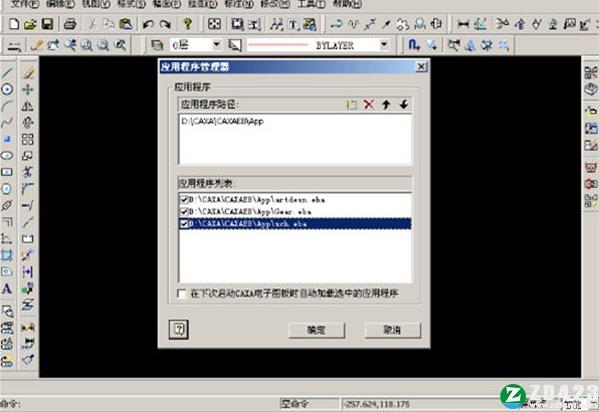Expand the BYLAYER linetype dropdown

pos(384,45)
